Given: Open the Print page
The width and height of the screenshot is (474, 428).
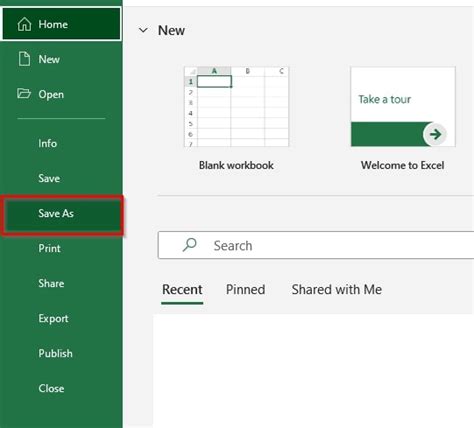Looking at the screenshot, I should (49, 248).
